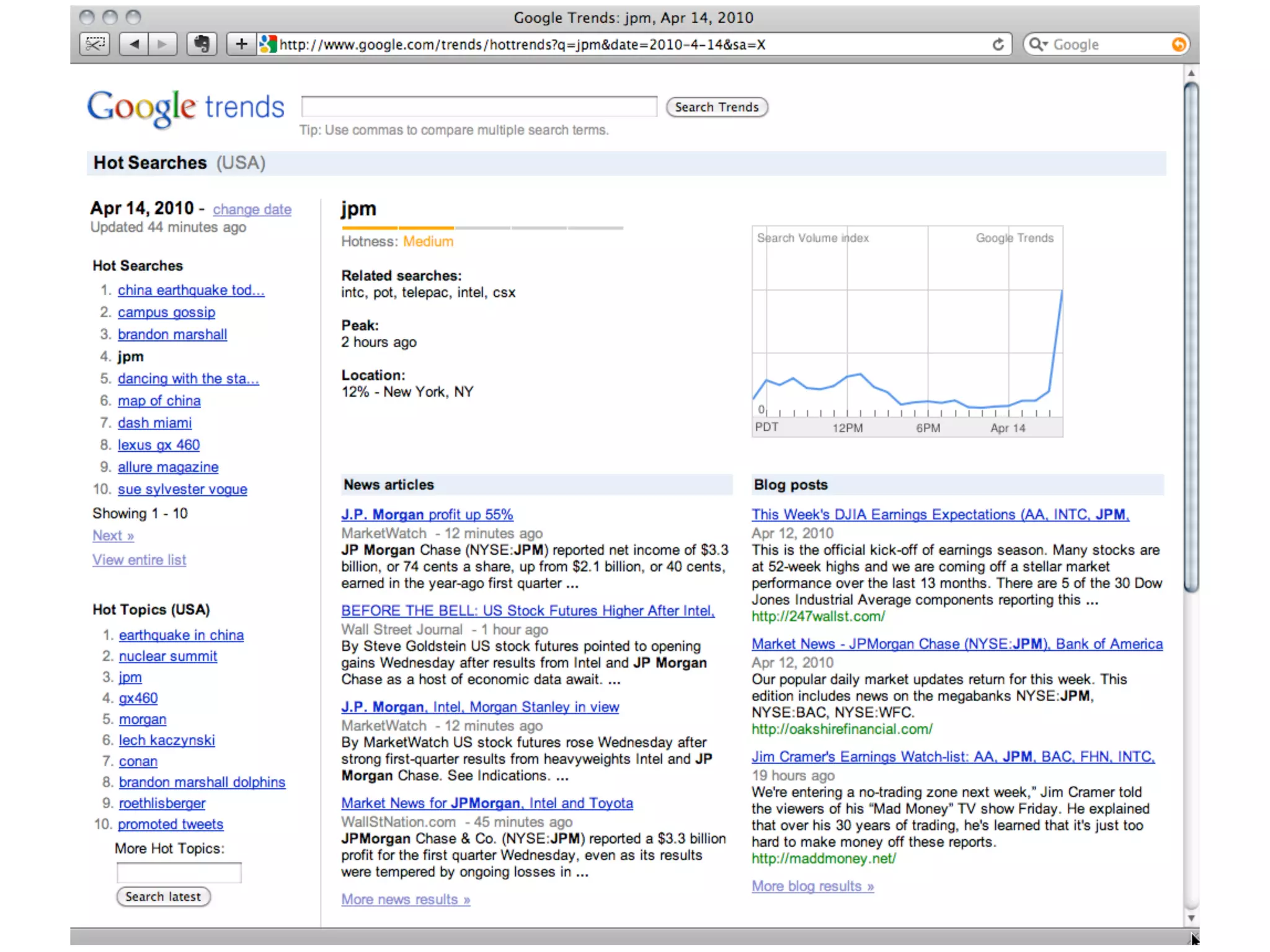Click the orange snapback icon in search field
The height and width of the screenshot is (952, 1270).
(x=1178, y=45)
